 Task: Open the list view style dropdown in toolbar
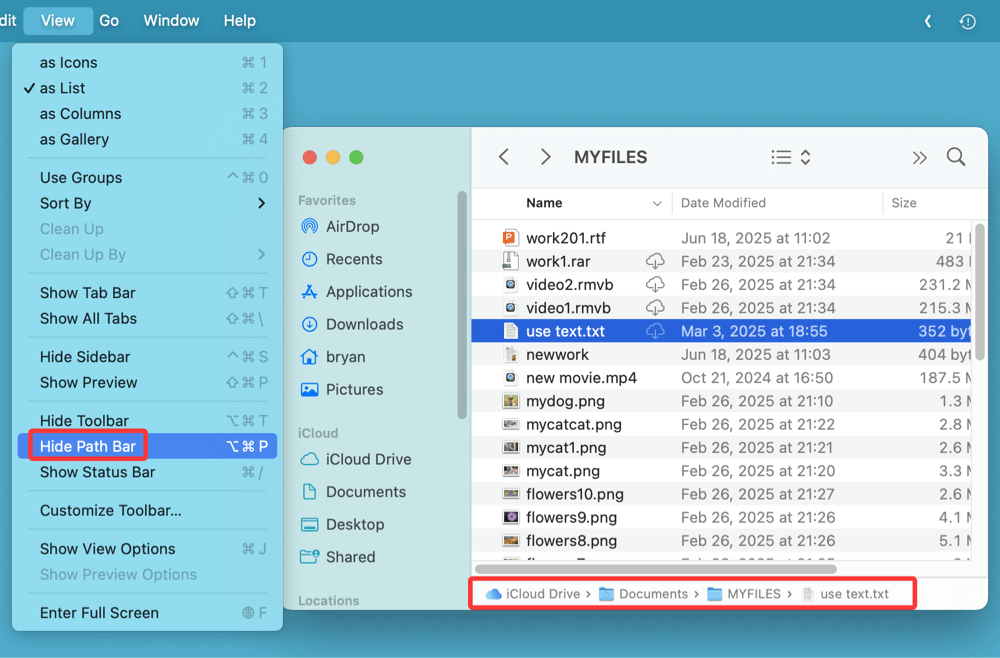click(x=790, y=157)
